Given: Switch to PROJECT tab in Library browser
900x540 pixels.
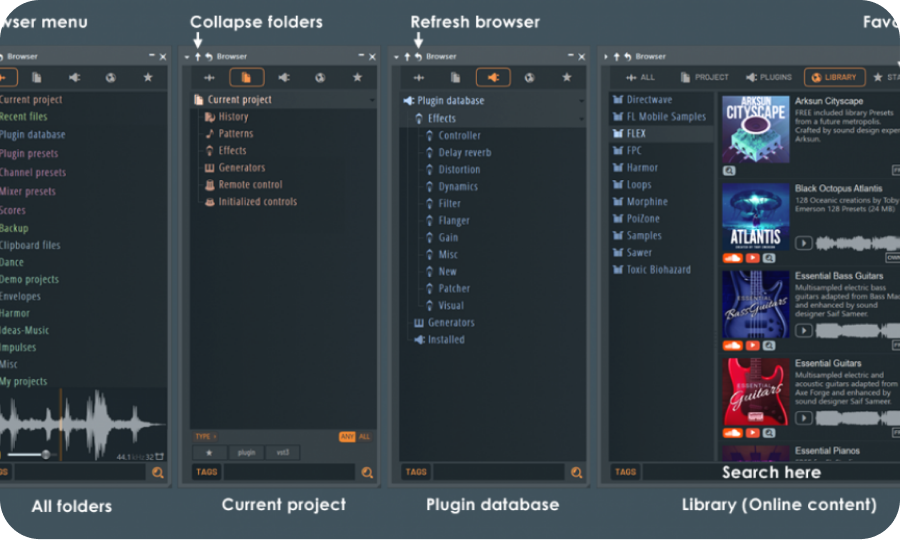Looking at the screenshot, I should 704,77.
